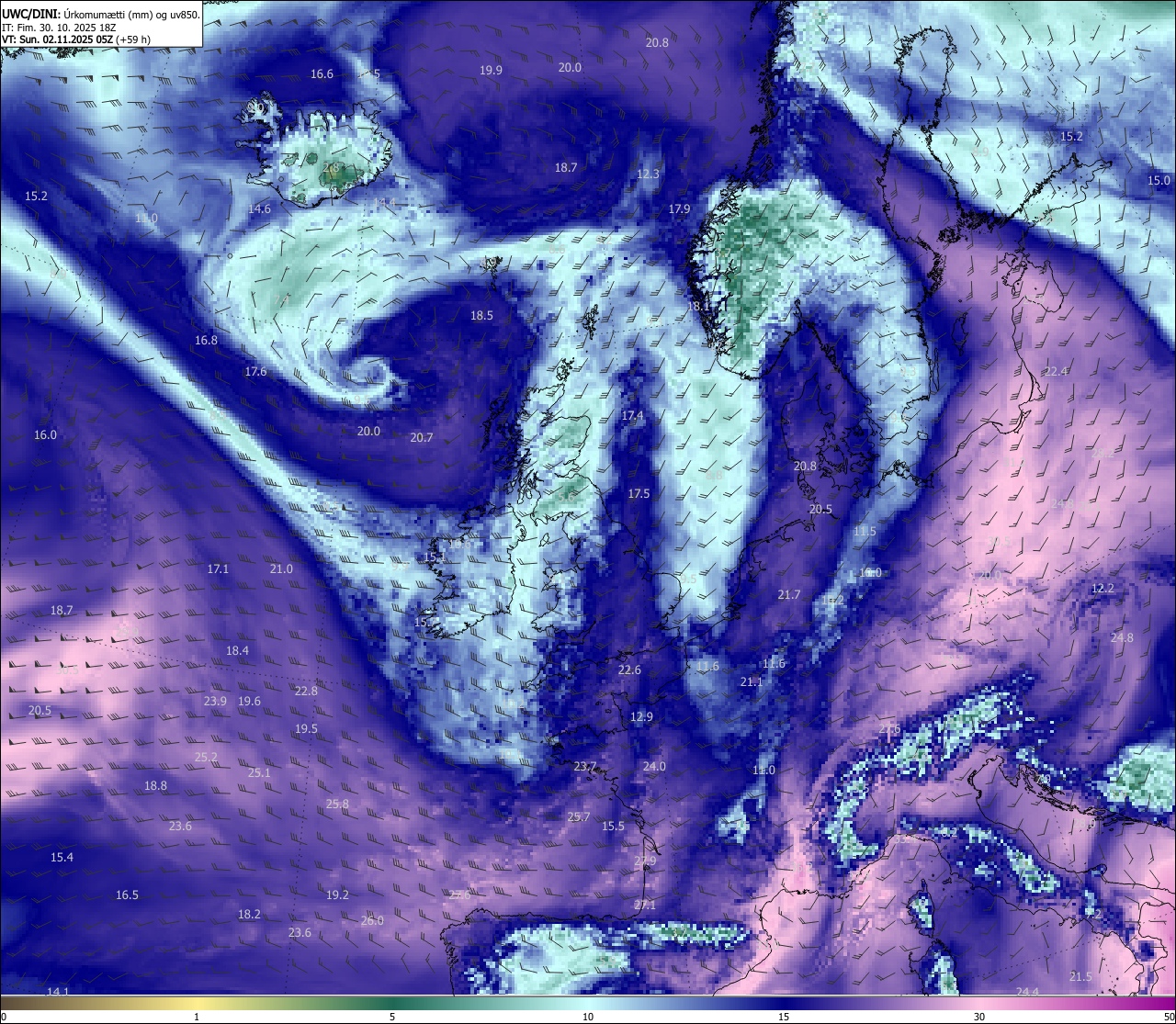Click the 24.4 value label
This screenshot has height=1024, width=1176.
pyautogui.click(x=1027, y=992)
